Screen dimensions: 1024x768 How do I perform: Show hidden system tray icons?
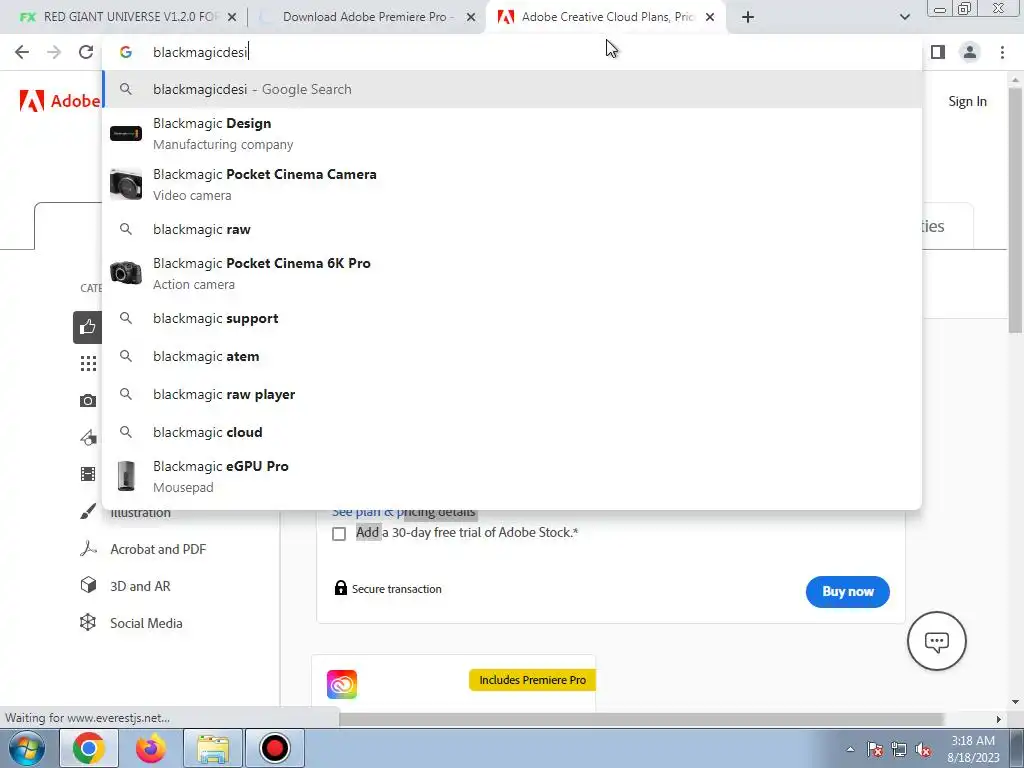click(x=850, y=749)
